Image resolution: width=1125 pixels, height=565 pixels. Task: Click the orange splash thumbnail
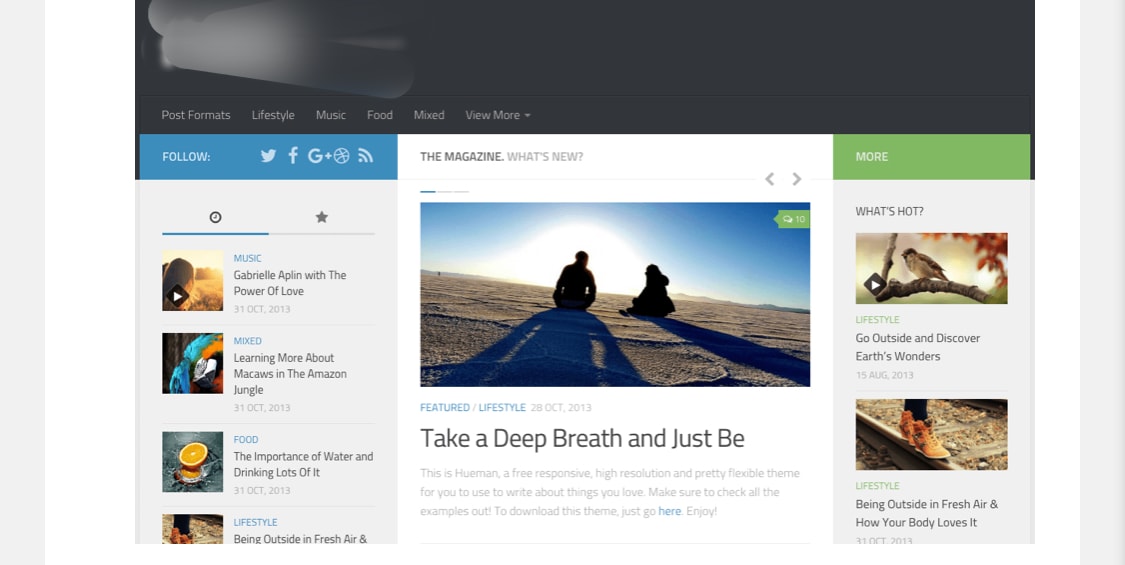pos(192,462)
